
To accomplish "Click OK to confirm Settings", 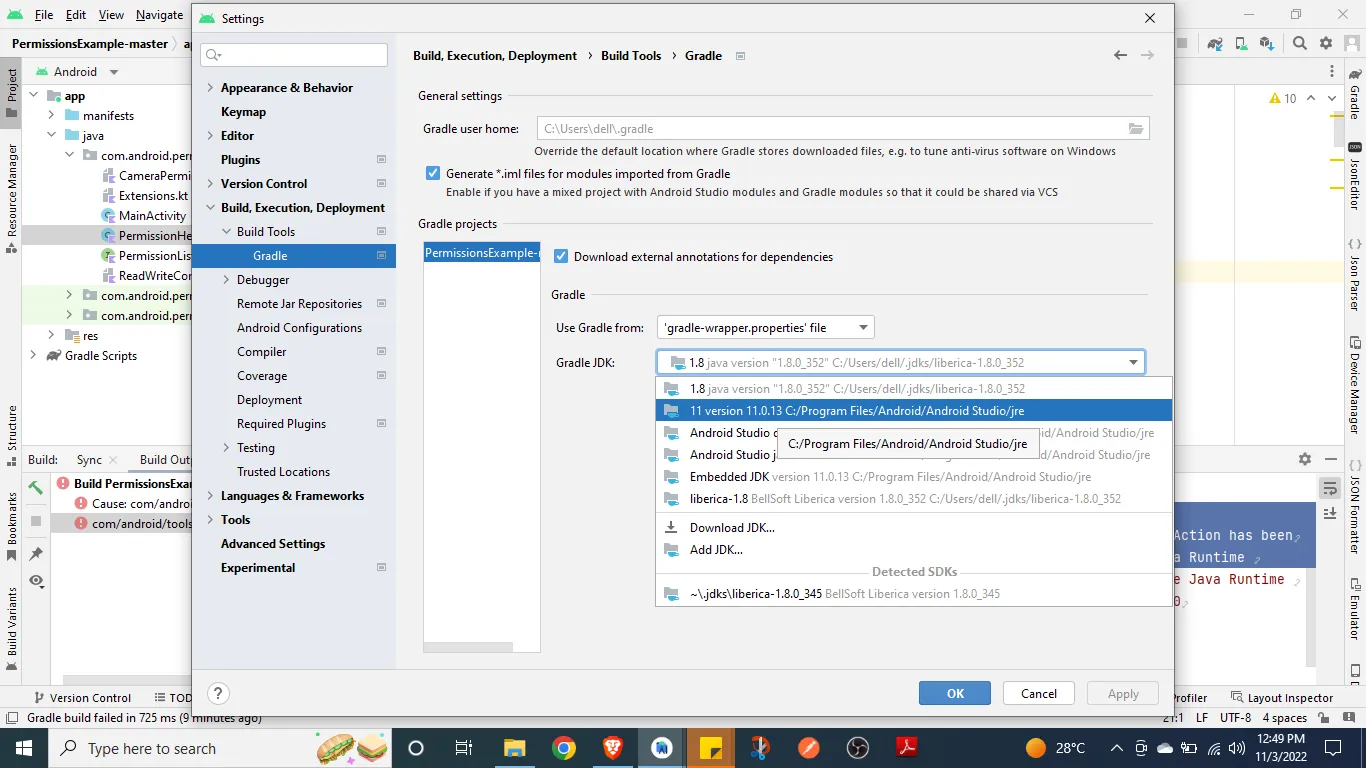I will pos(955,693).
